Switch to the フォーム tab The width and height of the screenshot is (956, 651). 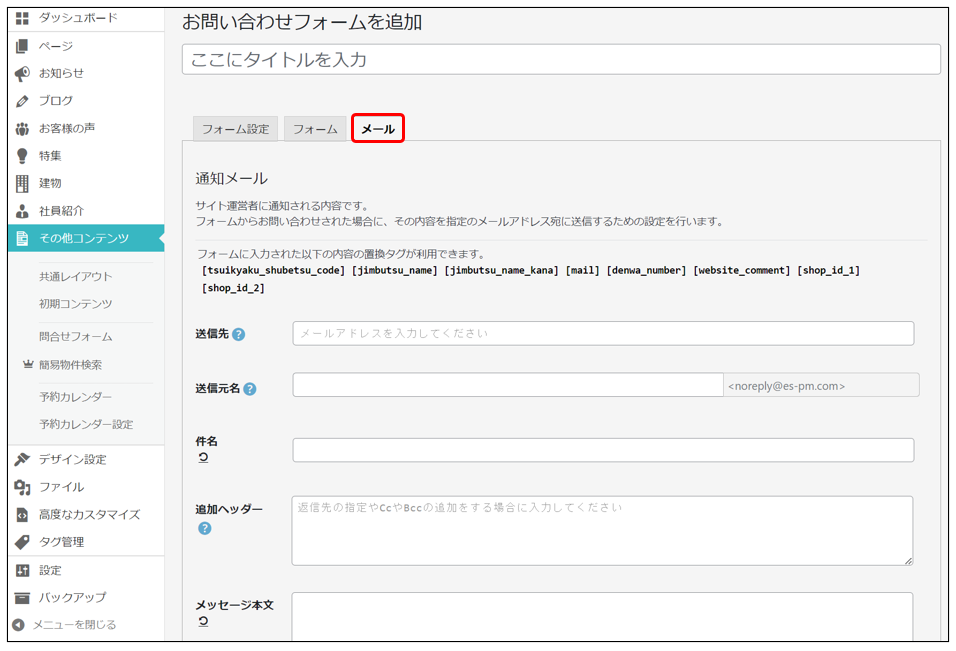[x=315, y=129]
